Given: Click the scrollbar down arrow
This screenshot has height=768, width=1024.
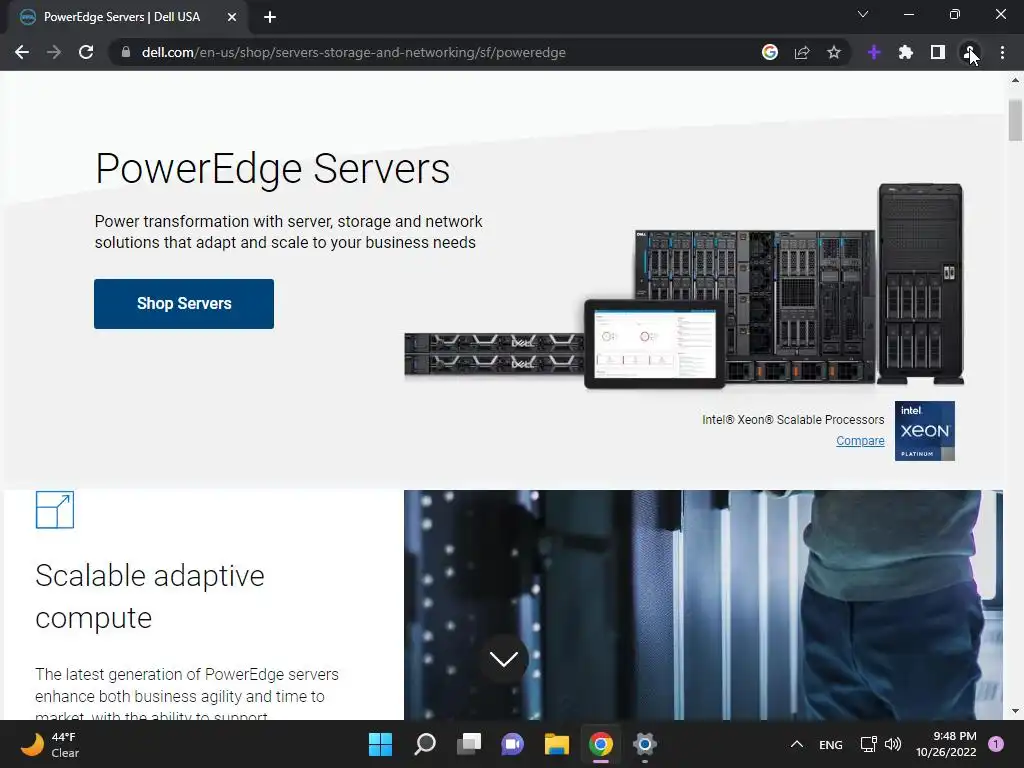Looking at the screenshot, I should pyautogui.click(x=1015, y=711).
